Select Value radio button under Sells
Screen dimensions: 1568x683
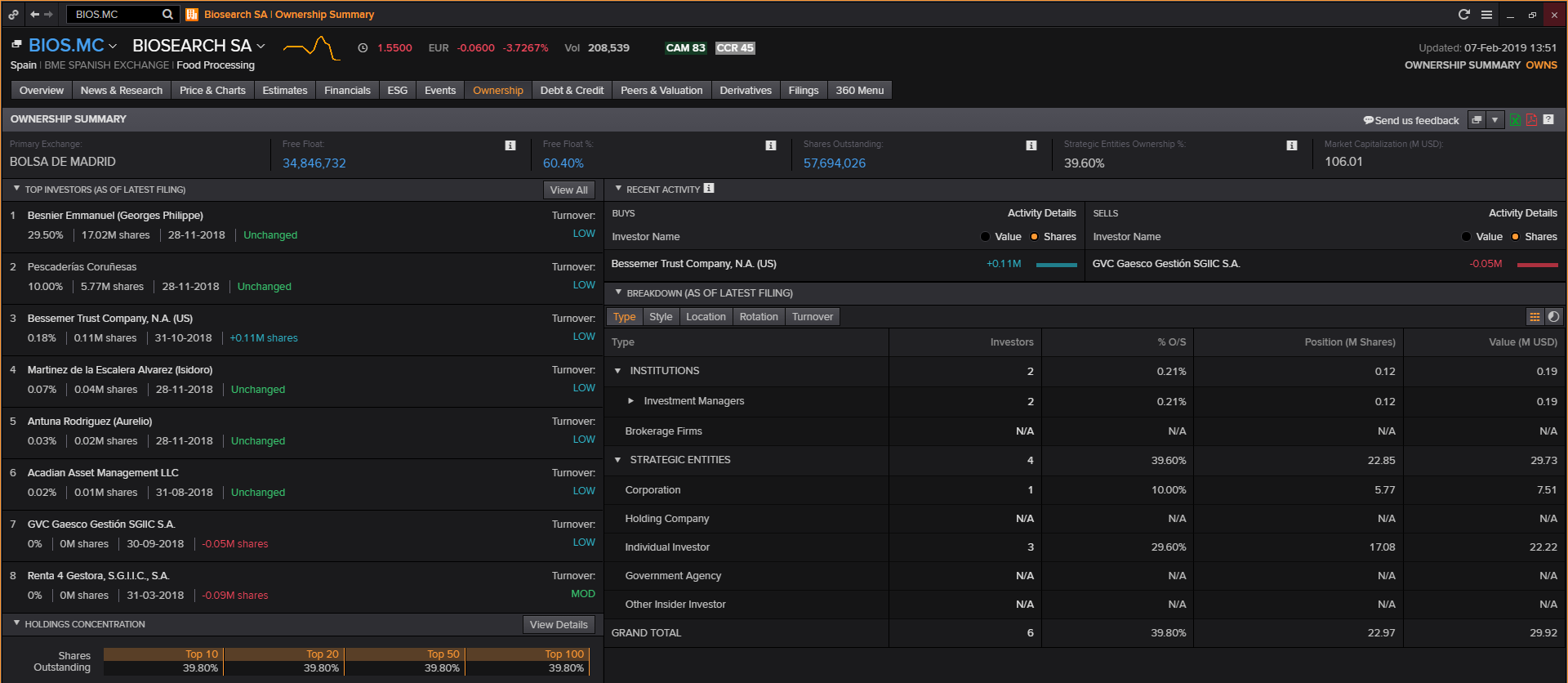point(1466,237)
